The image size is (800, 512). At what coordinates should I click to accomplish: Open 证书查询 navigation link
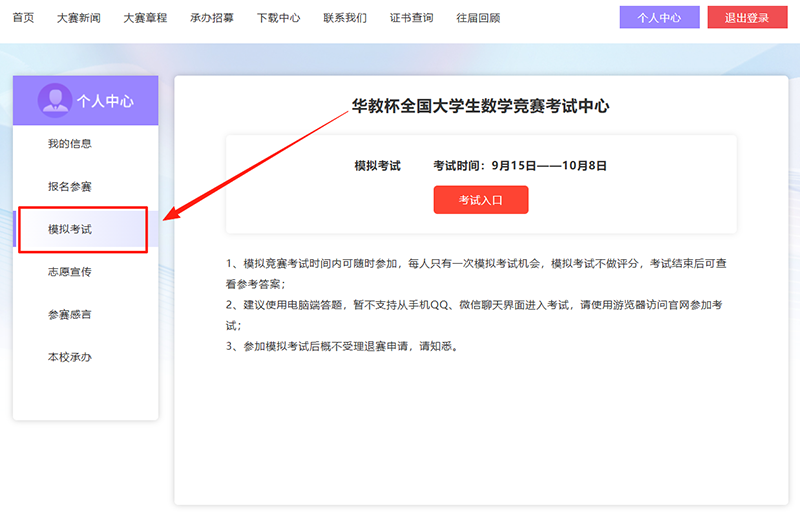[412, 18]
